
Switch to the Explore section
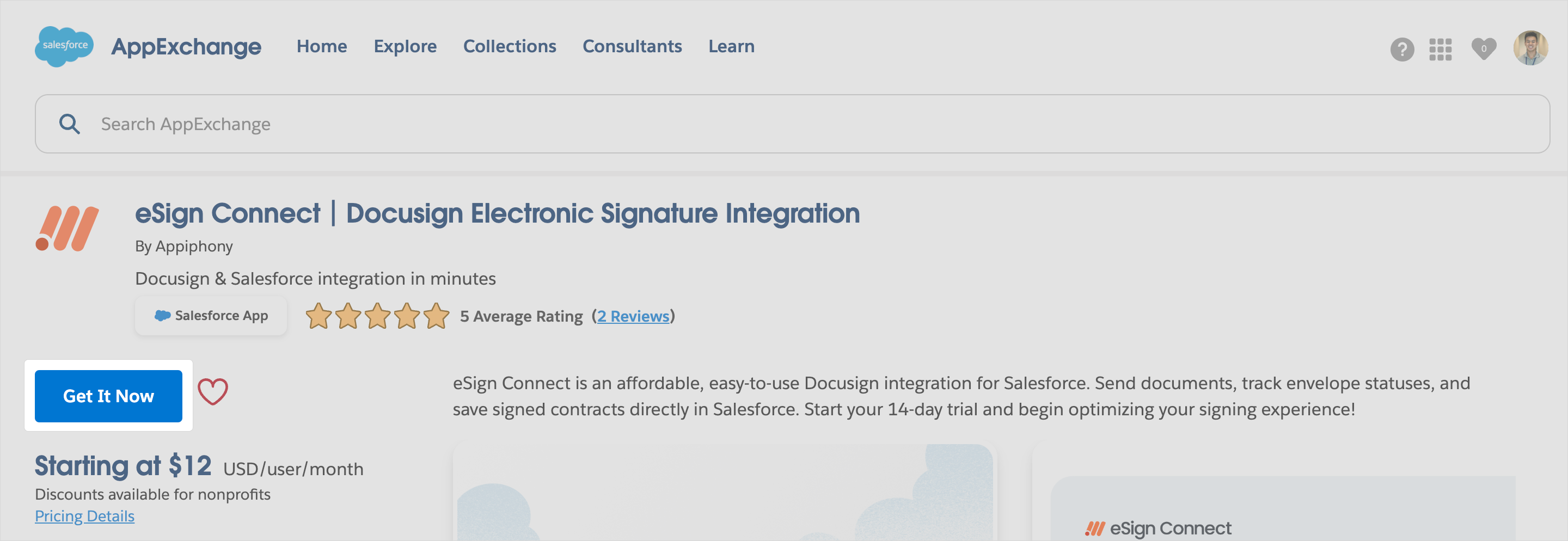pyautogui.click(x=406, y=46)
